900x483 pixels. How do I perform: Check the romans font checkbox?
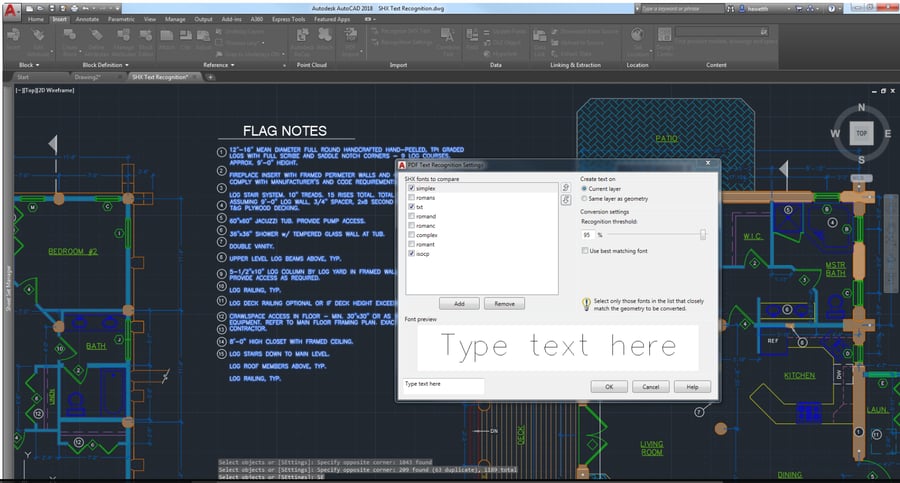click(x=412, y=198)
